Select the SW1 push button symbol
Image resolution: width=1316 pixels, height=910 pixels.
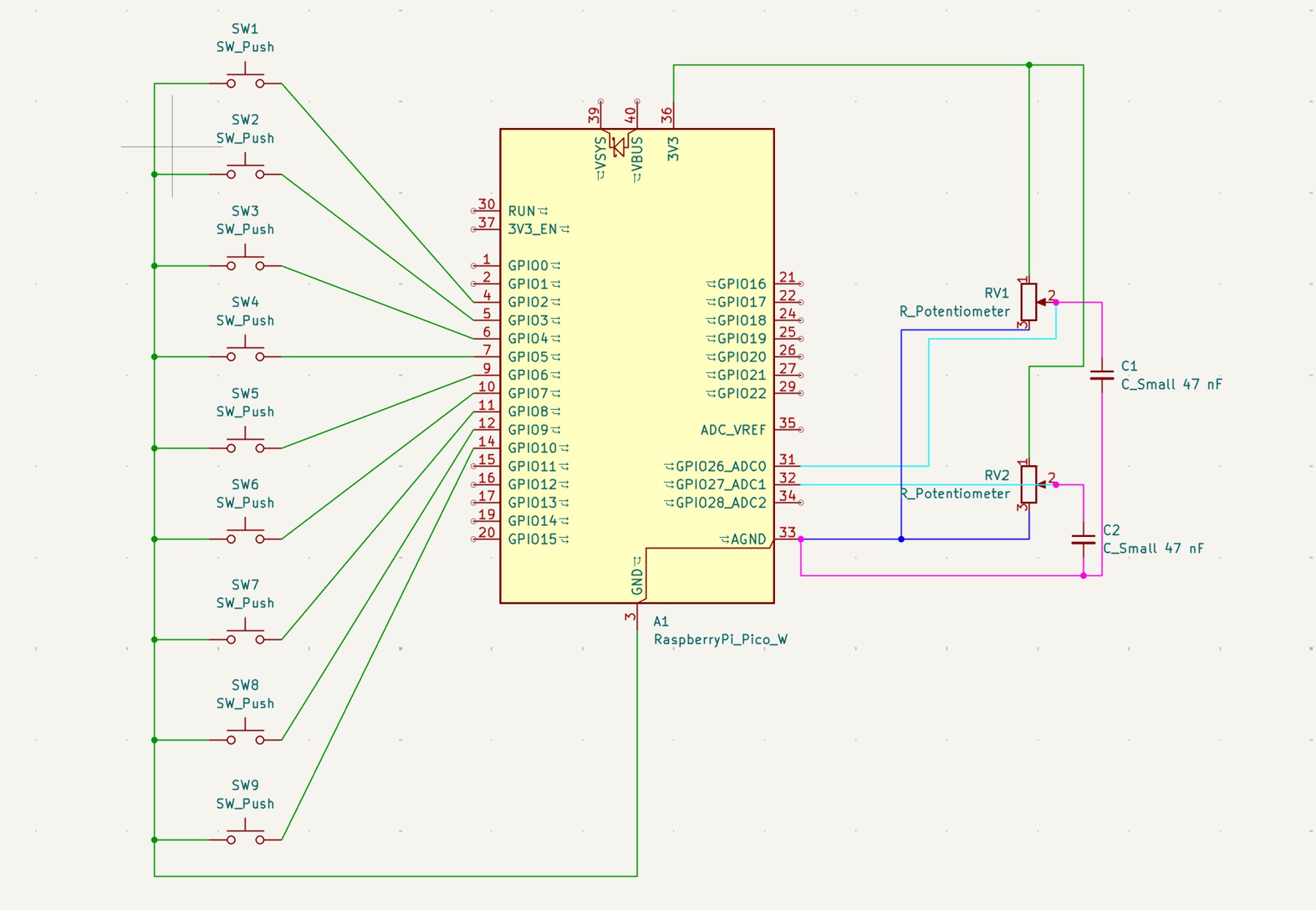pos(245,78)
